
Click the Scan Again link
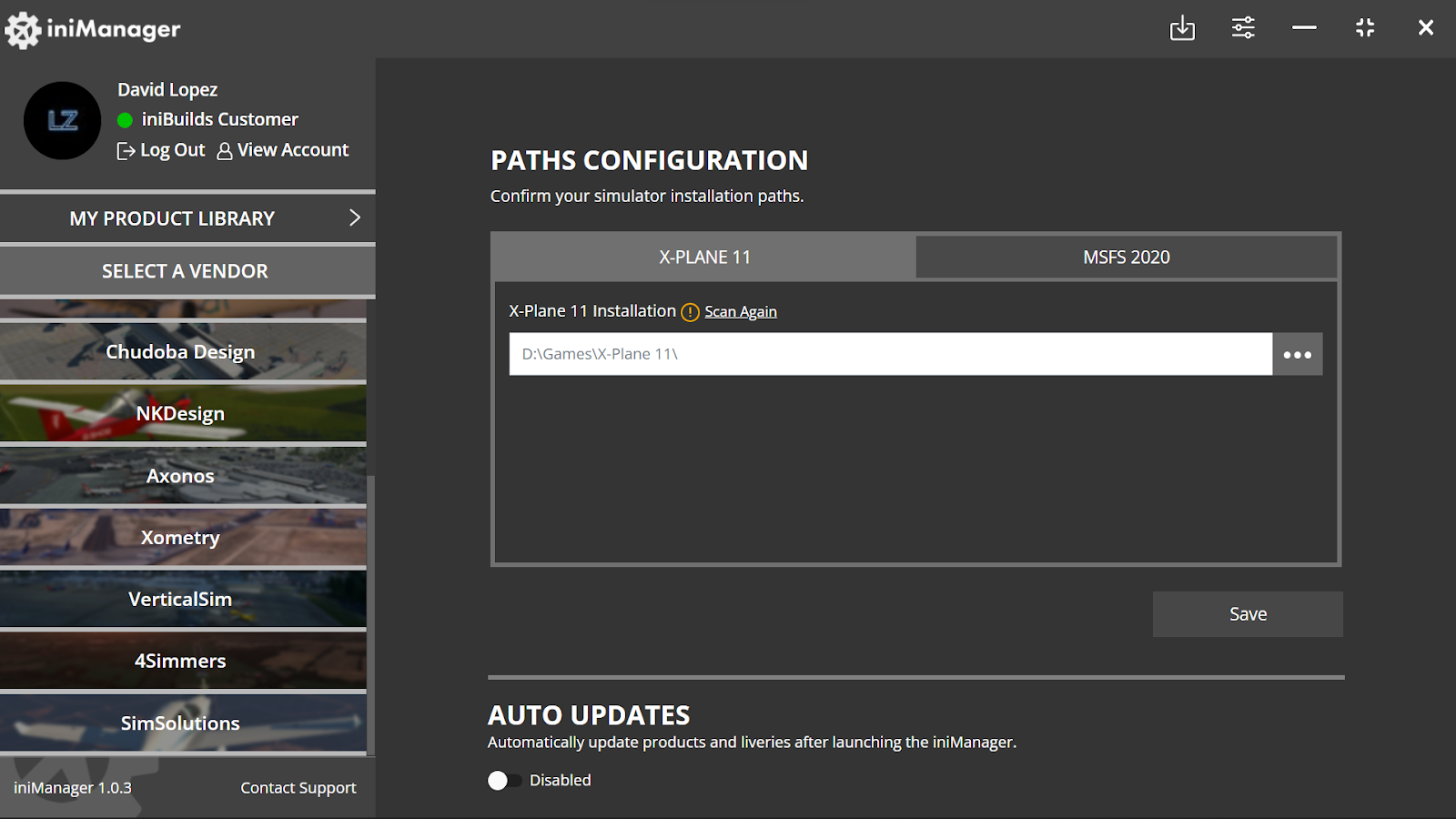point(741,312)
